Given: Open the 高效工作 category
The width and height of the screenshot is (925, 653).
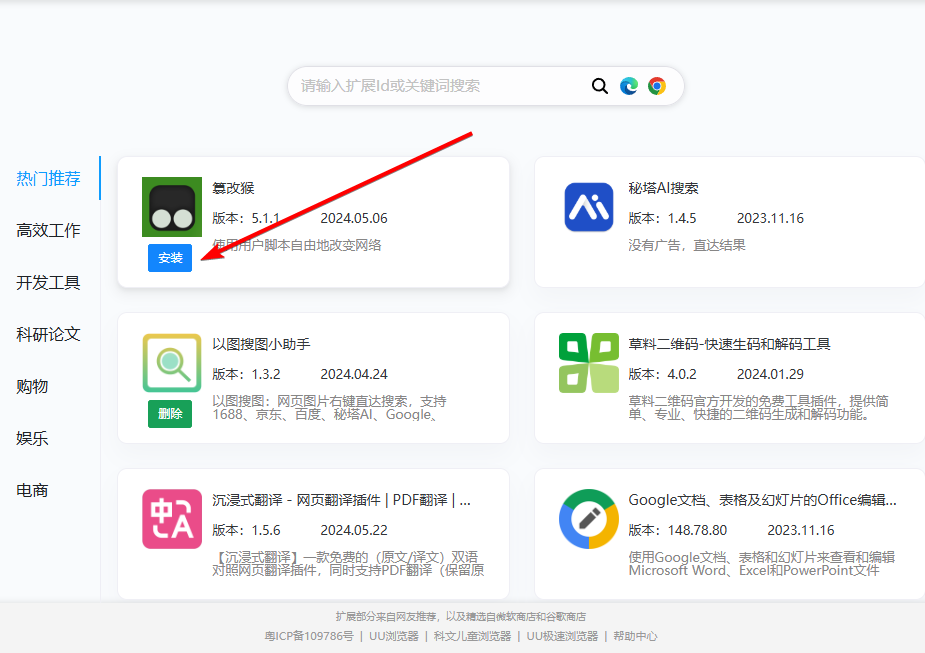Looking at the screenshot, I should click(48, 230).
